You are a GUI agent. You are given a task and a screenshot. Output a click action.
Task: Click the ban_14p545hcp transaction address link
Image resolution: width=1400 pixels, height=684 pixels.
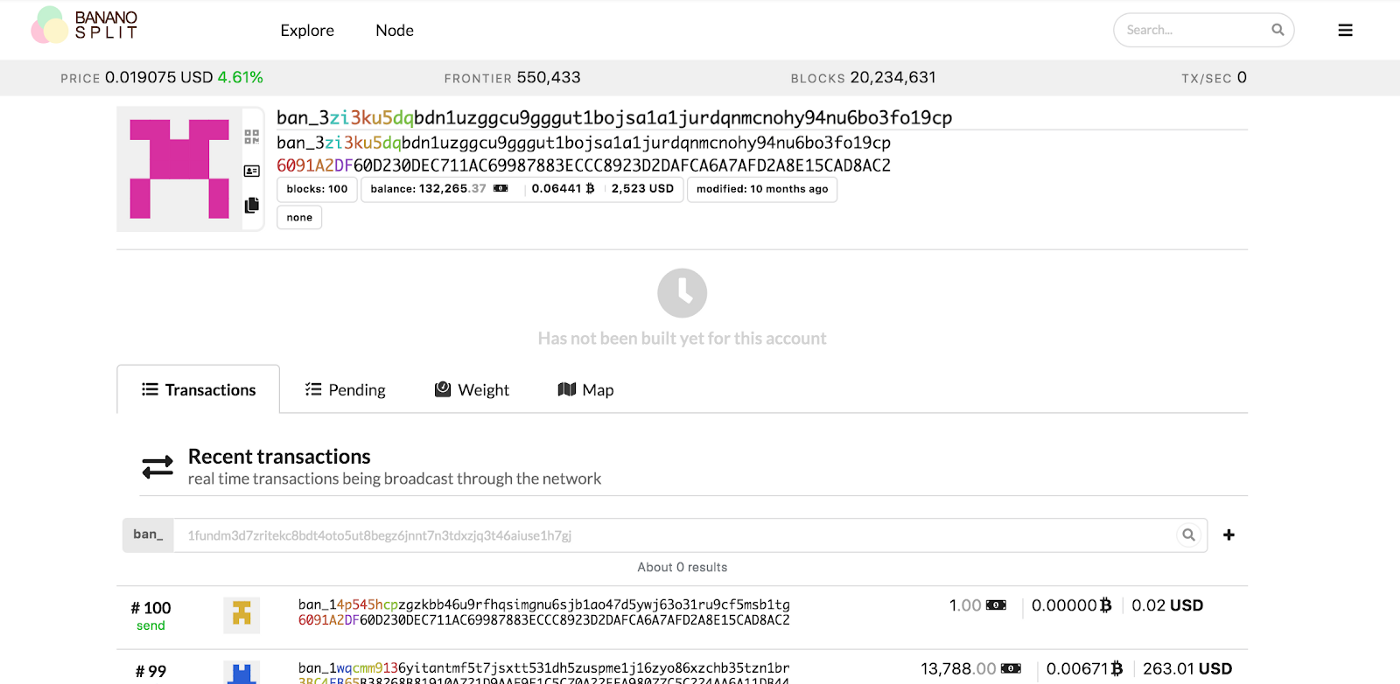pos(544,605)
